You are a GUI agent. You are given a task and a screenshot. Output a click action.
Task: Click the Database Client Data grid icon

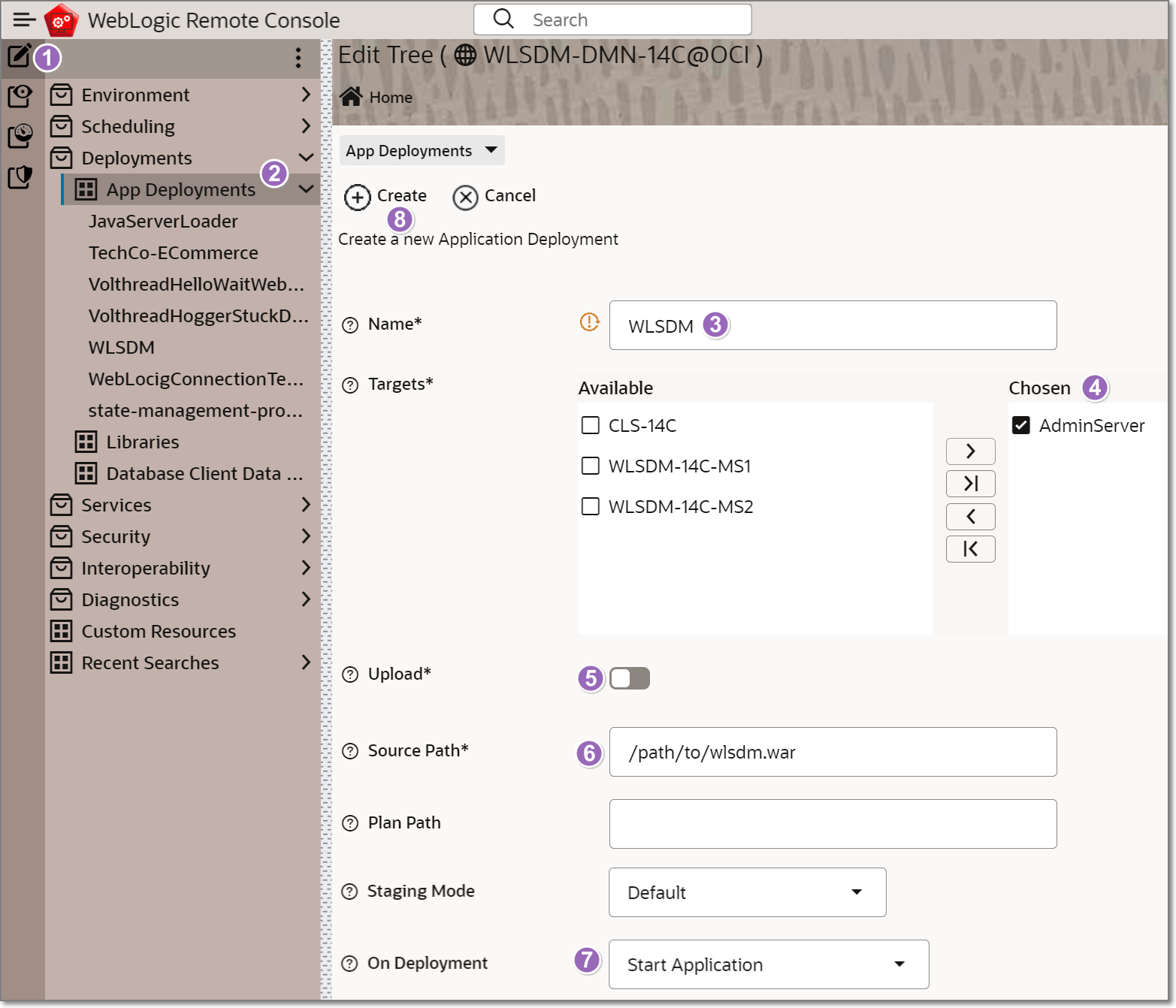tap(86, 473)
